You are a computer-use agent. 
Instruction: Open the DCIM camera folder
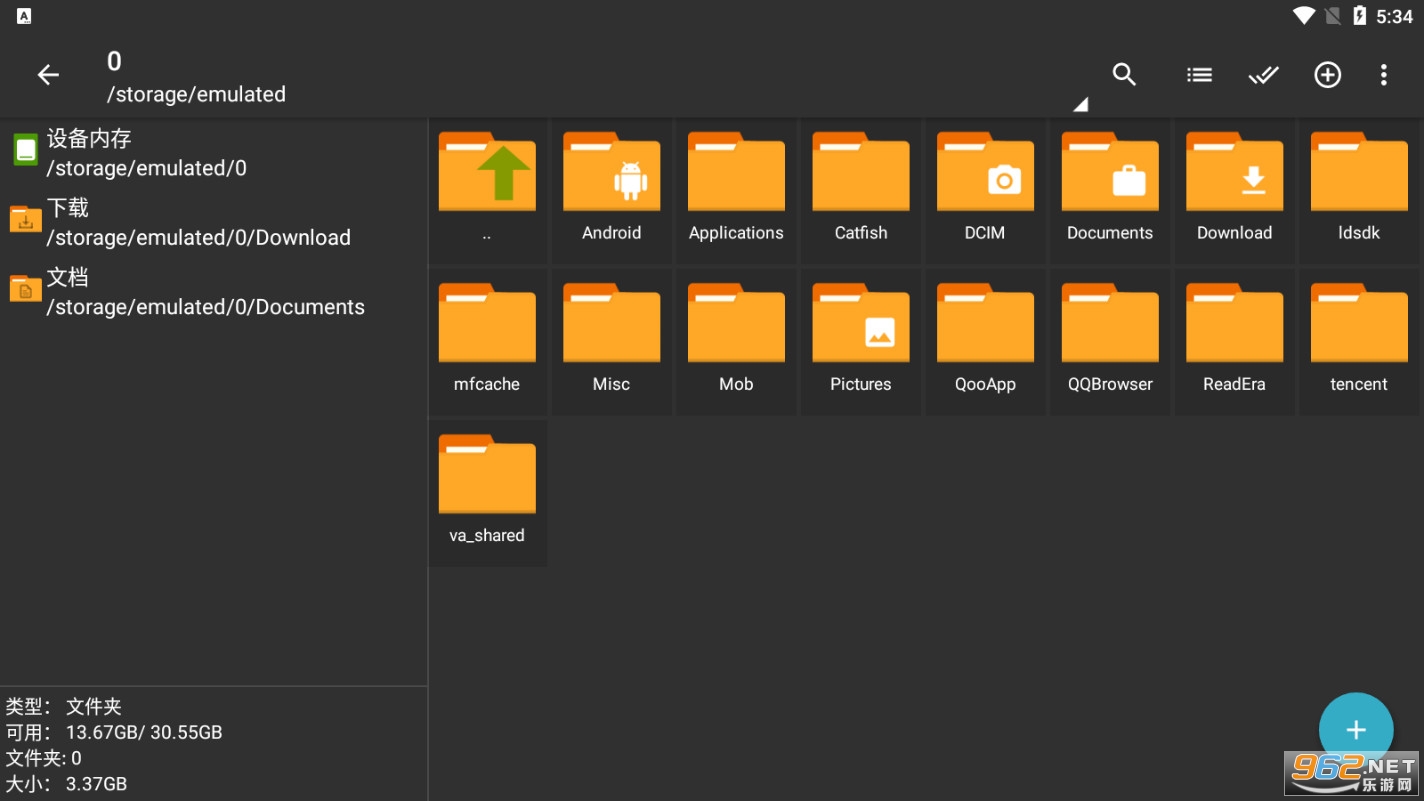(985, 190)
